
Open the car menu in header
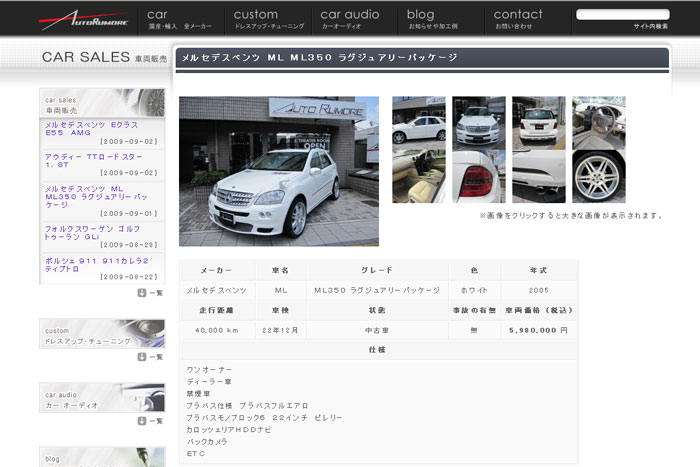pyautogui.click(x=180, y=20)
